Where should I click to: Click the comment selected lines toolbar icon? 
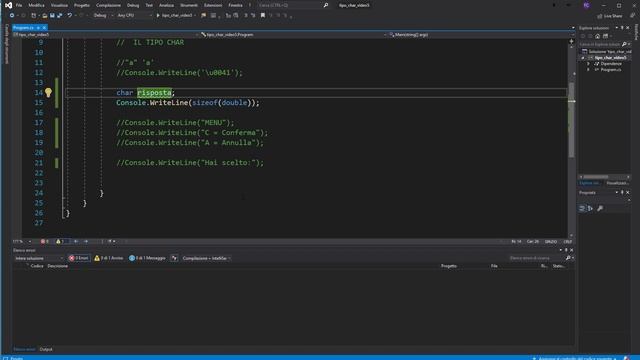click(x=246, y=16)
